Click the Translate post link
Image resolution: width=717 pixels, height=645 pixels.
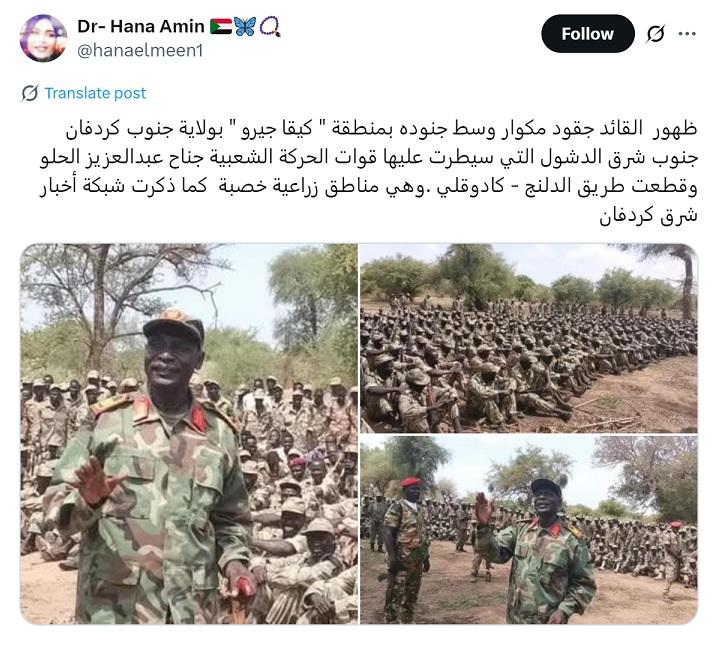click(95, 93)
